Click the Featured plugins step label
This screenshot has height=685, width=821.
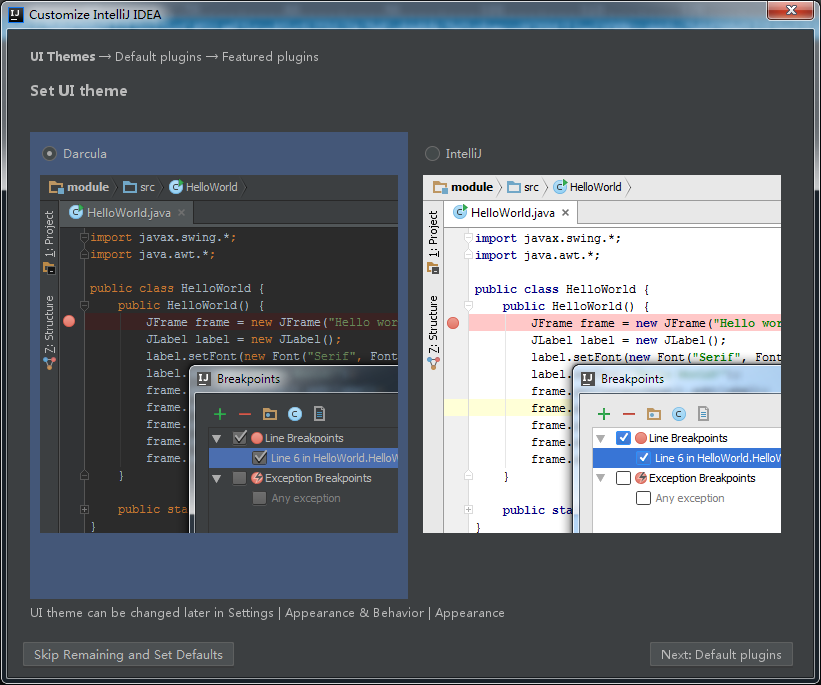click(270, 57)
